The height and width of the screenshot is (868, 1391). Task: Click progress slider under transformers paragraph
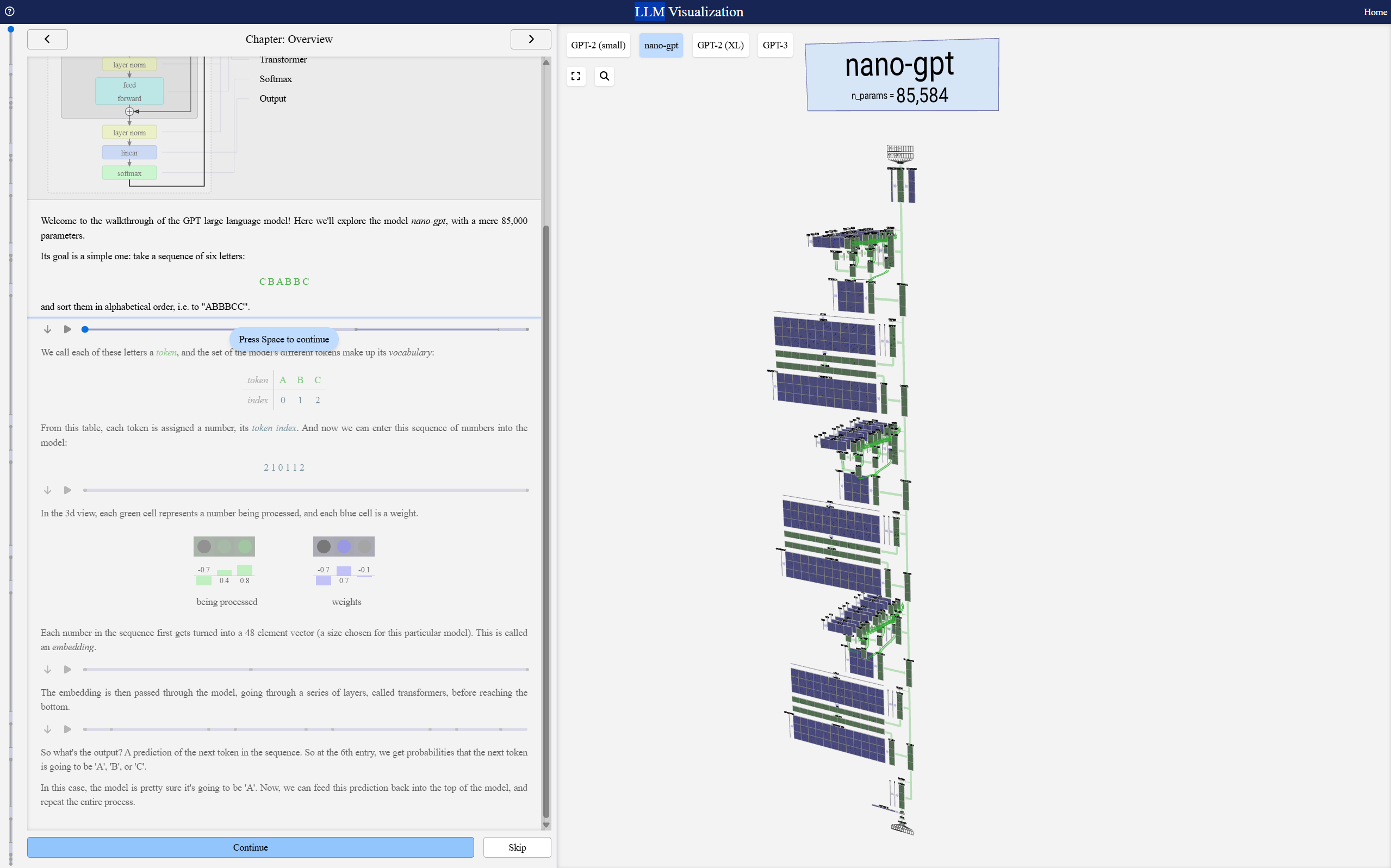[306, 729]
